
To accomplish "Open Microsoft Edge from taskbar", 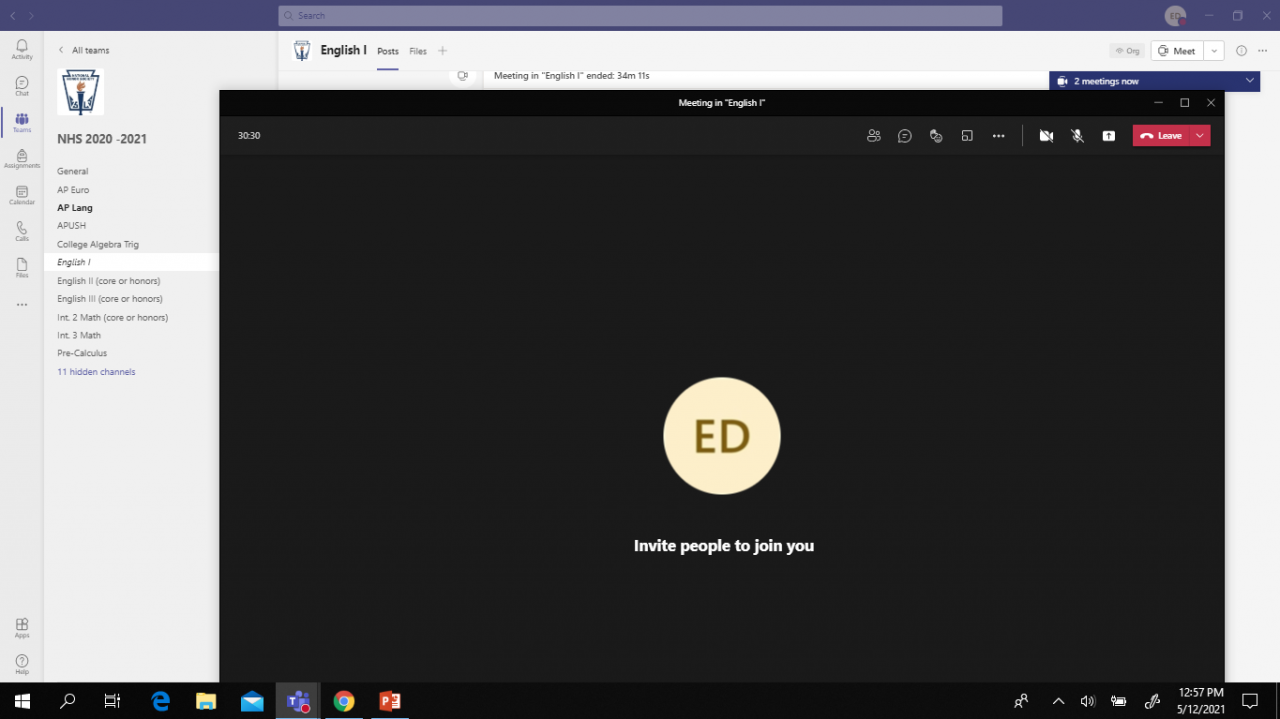I will click(x=161, y=701).
